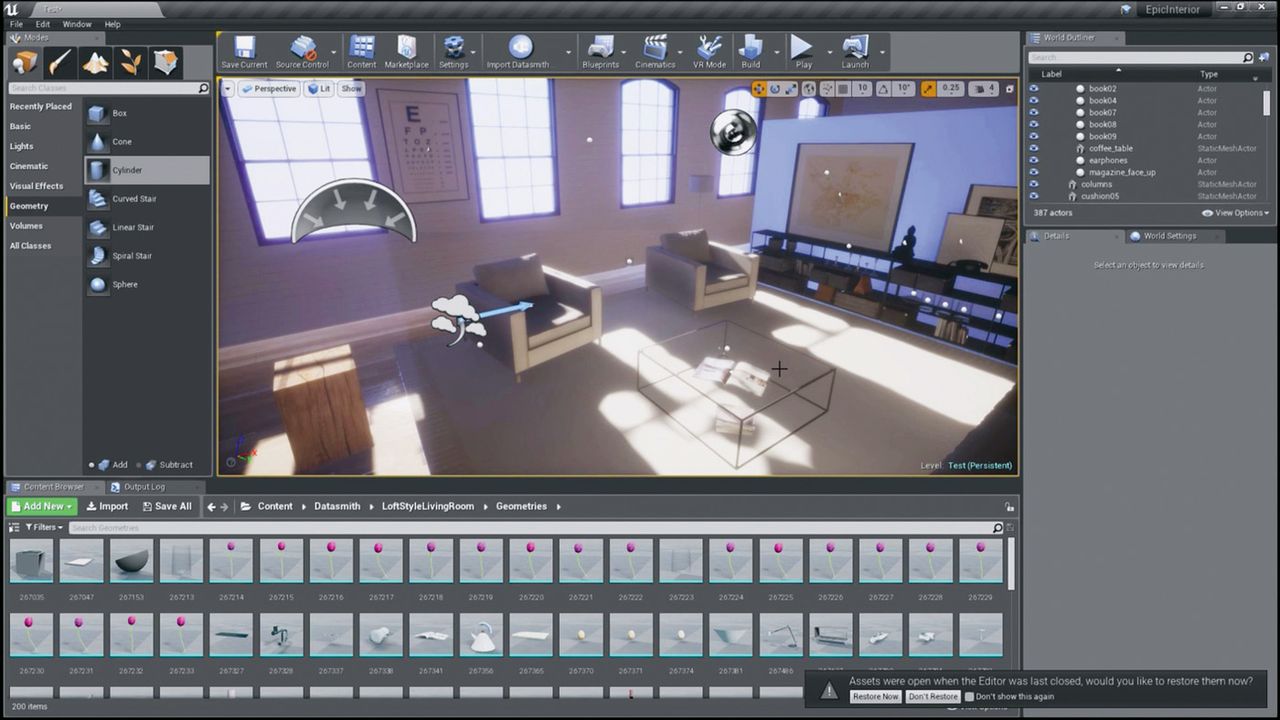Maximize the viewport with the corner icon
Image resolution: width=1280 pixels, height=720 pixels.
tap(1009, 89)
